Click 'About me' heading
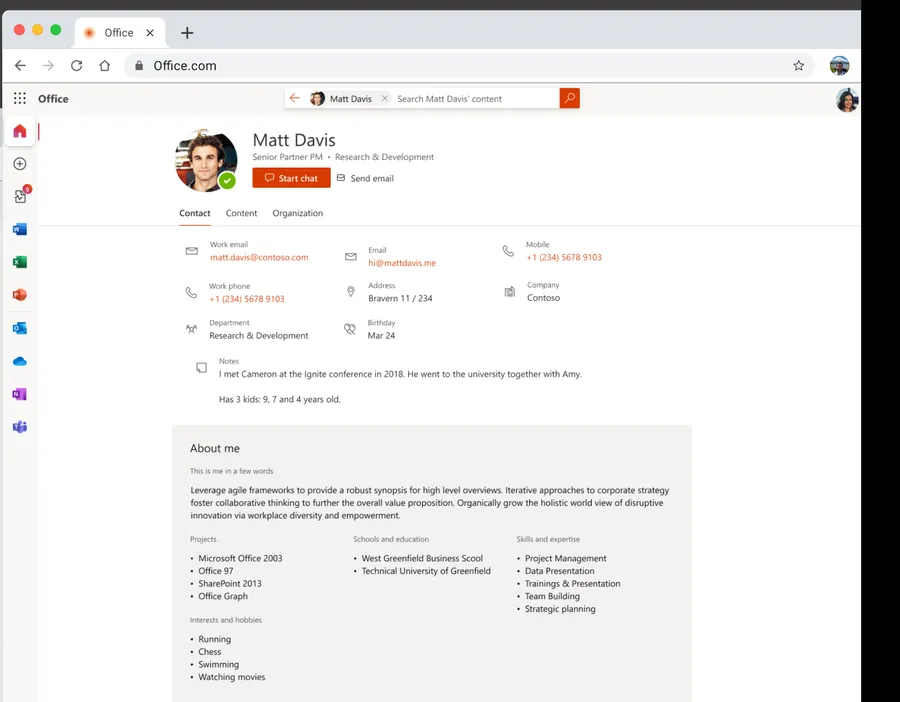This screenshot has width=900, height=702. point(215,448)
